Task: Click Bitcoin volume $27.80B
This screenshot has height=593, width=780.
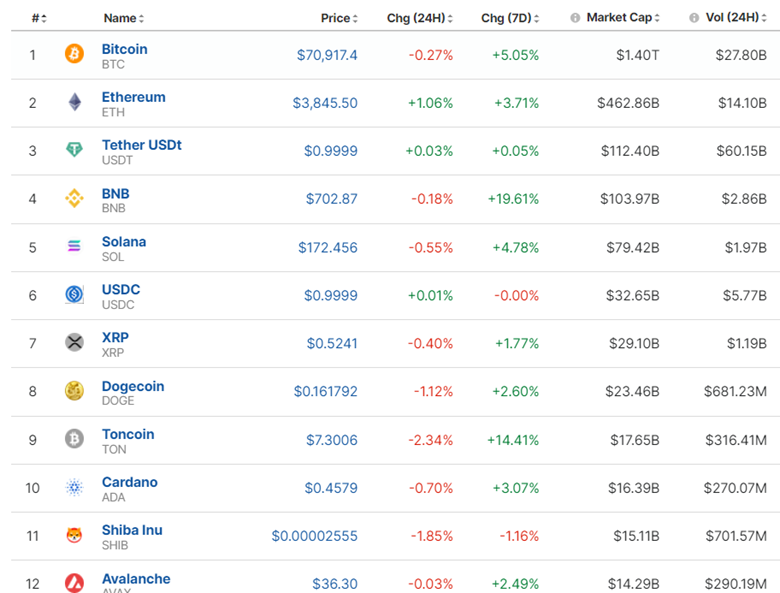Action: tap(741, 55)
